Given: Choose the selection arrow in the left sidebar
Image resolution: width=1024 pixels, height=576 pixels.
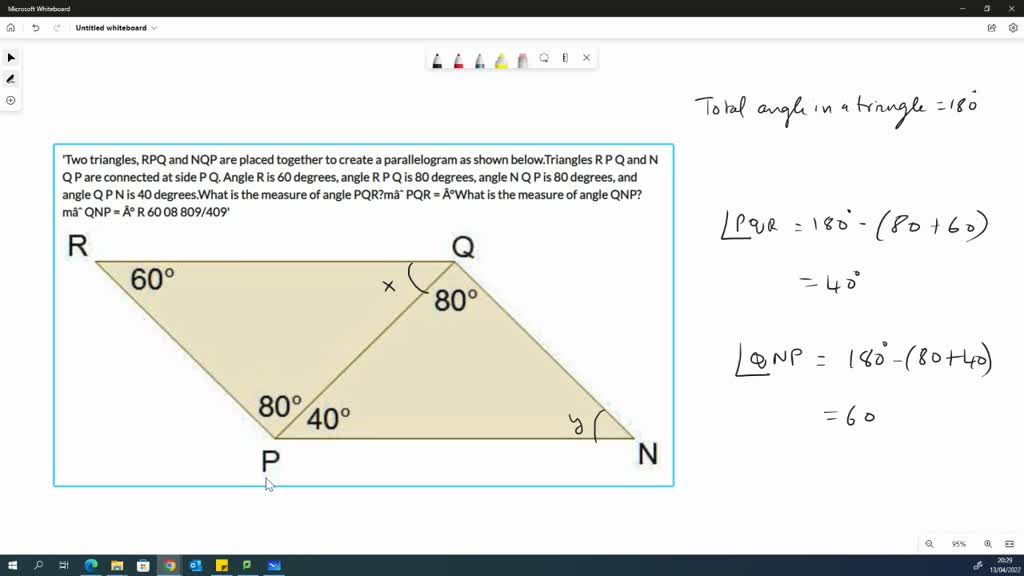Looking at the screenshot, I should [10, 57].
